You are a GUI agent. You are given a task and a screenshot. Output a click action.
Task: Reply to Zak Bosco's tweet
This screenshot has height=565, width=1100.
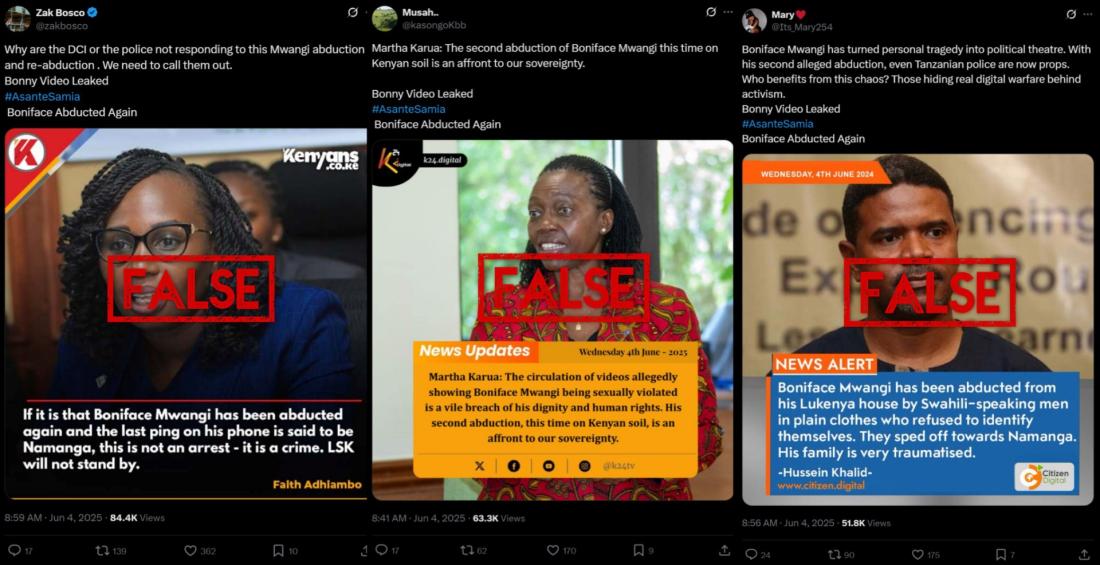(x=14, y=551)
